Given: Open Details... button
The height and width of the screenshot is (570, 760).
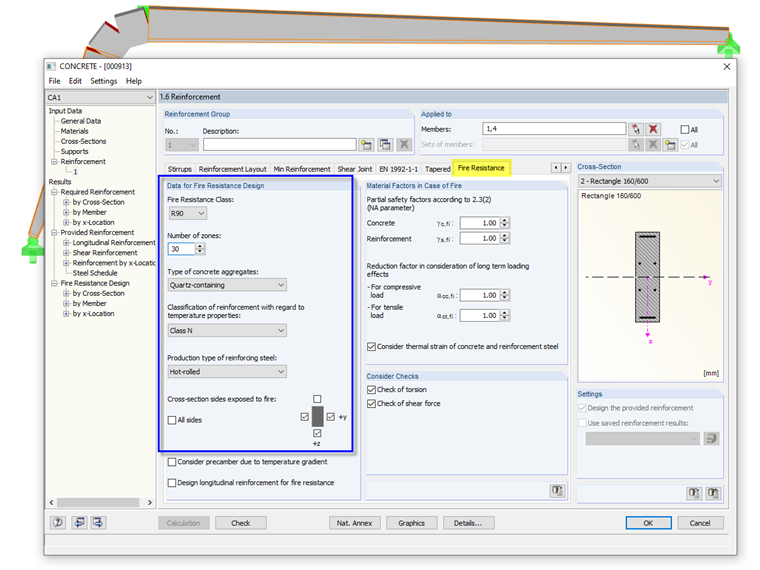Looking at the screenshot, I should click(x=468, y=523).
